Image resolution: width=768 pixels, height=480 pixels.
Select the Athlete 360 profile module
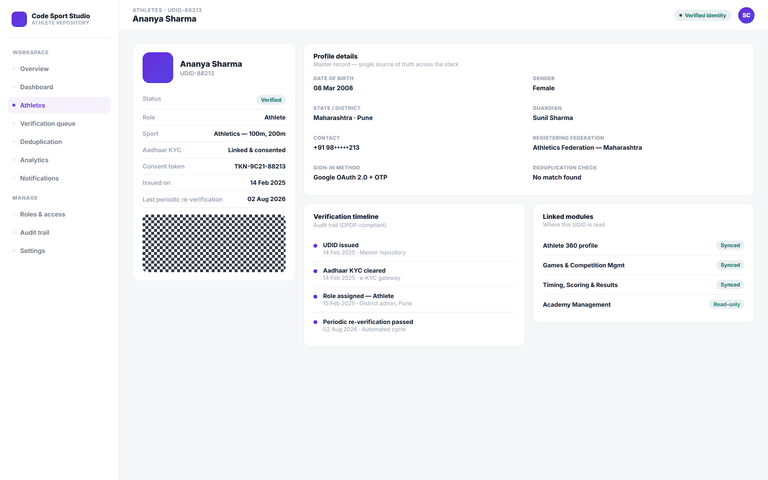[643, 245]
